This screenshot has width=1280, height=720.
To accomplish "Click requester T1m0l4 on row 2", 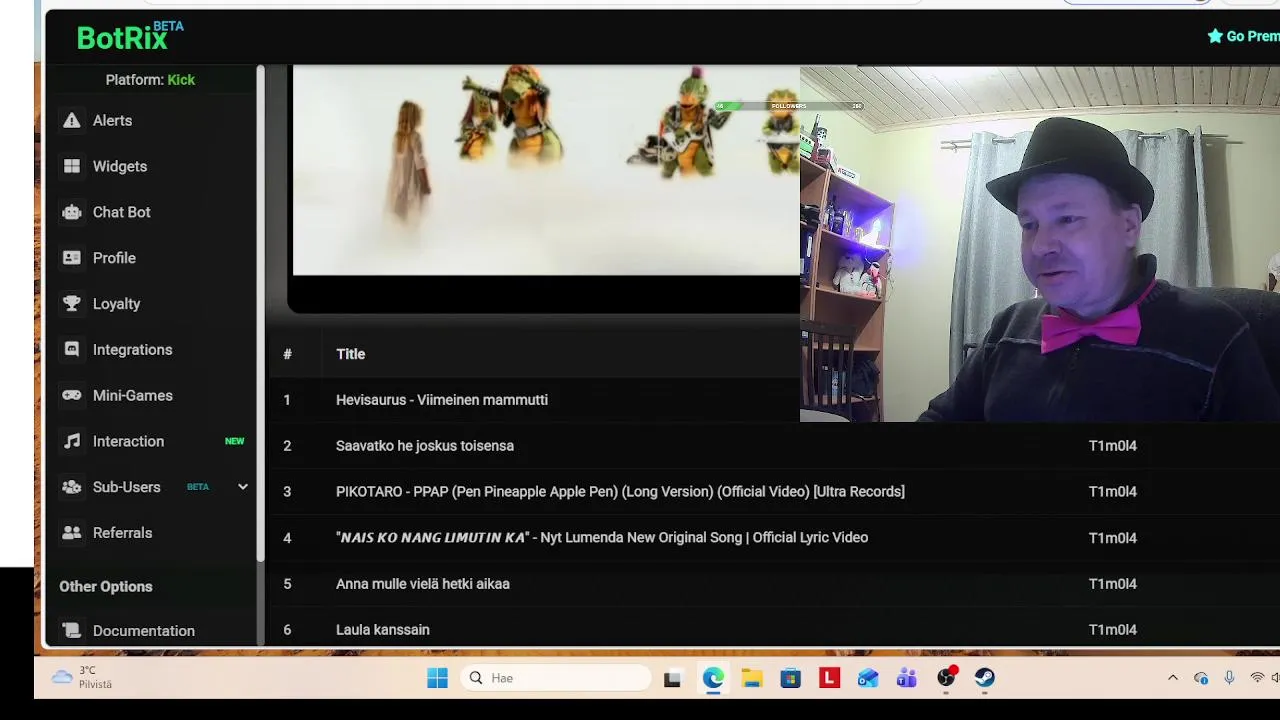I will tap(1112, 446).
